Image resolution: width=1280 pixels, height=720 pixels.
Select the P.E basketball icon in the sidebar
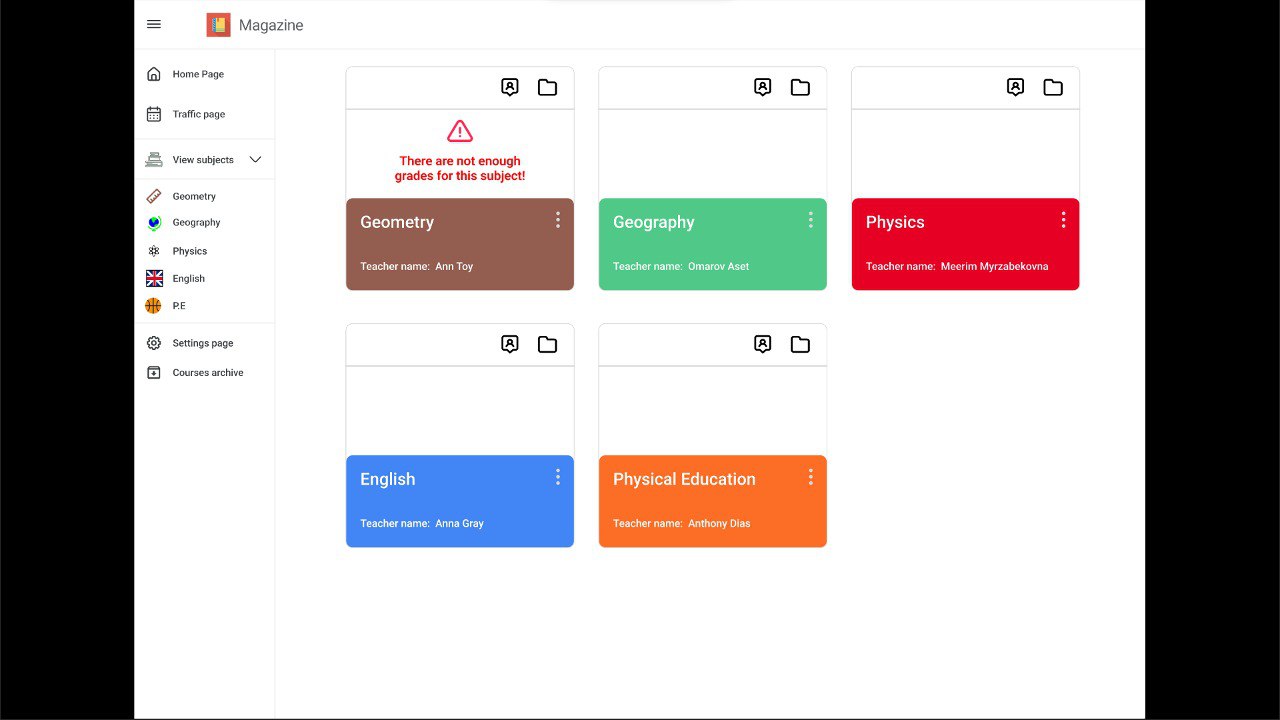[153, 305]
